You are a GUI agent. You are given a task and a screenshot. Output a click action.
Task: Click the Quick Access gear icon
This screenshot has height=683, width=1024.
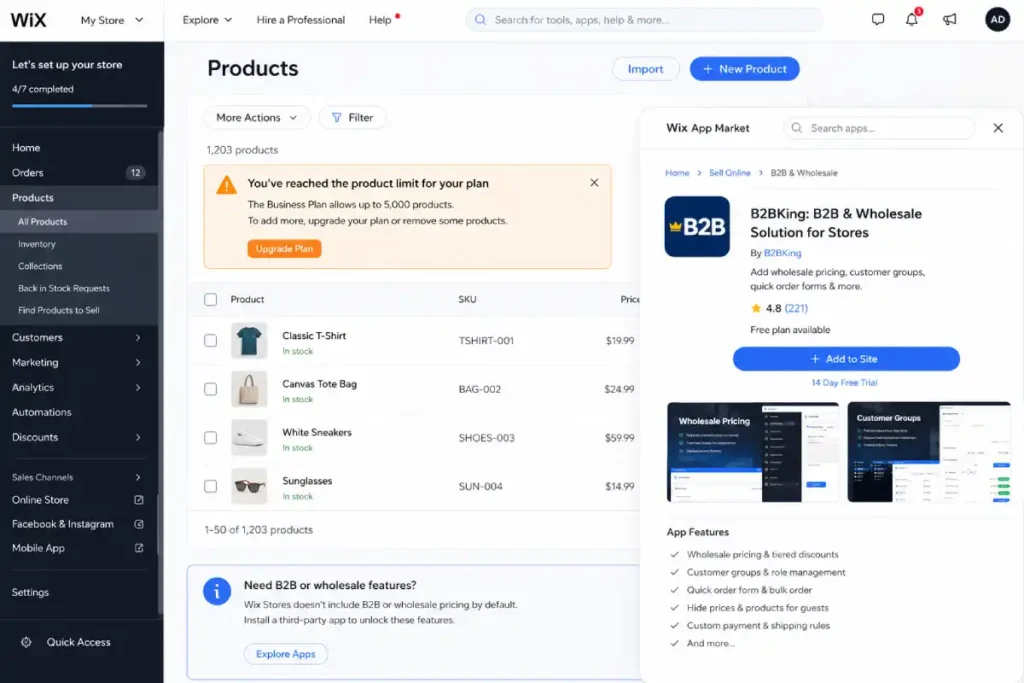pyautogui.click(x=25, y=642)
